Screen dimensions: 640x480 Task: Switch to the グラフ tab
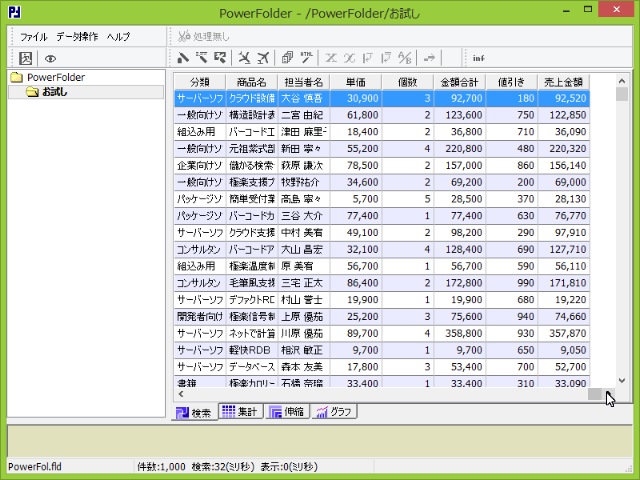coord(334,411)
